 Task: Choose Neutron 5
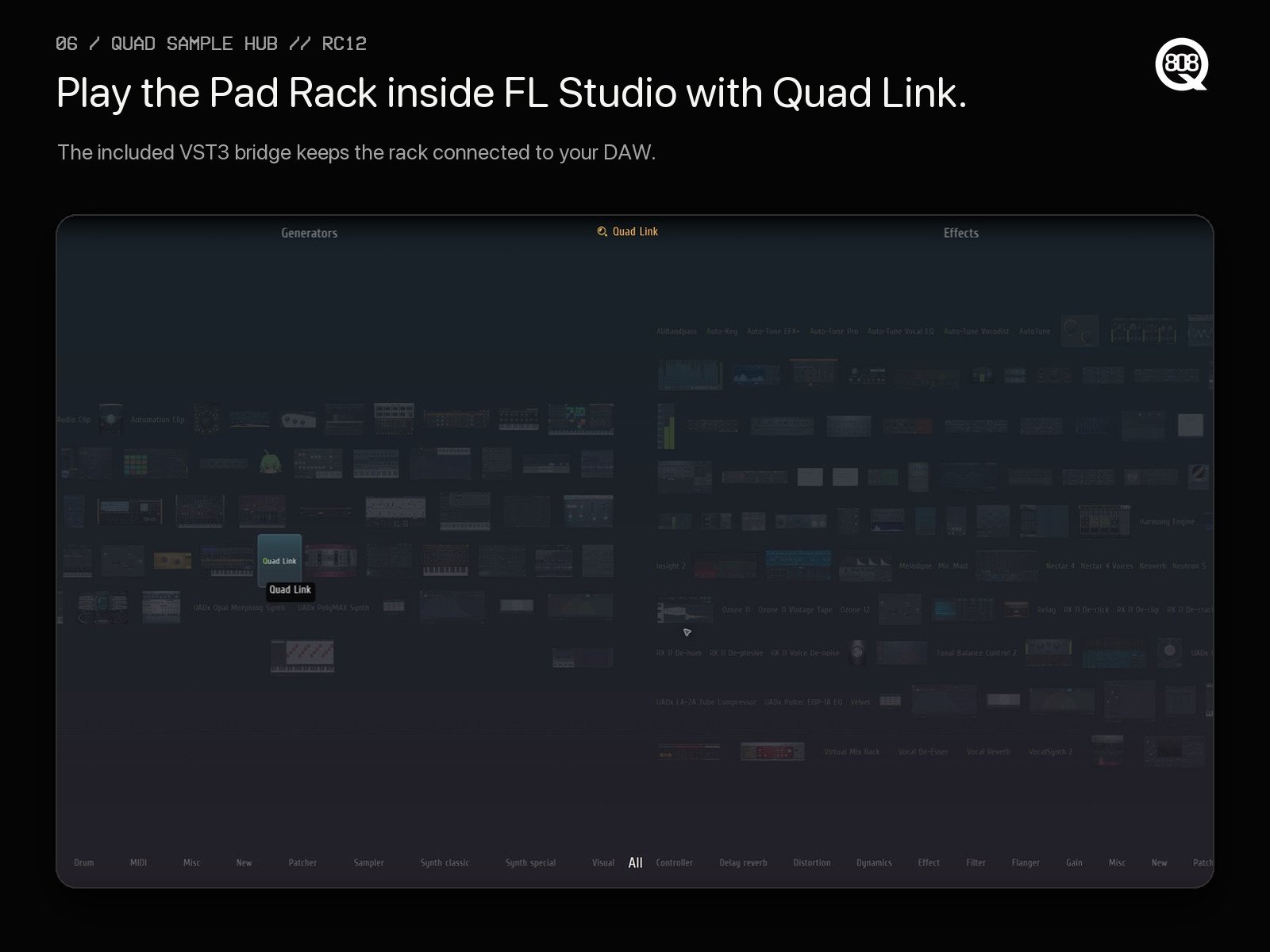coord(1189,566)
